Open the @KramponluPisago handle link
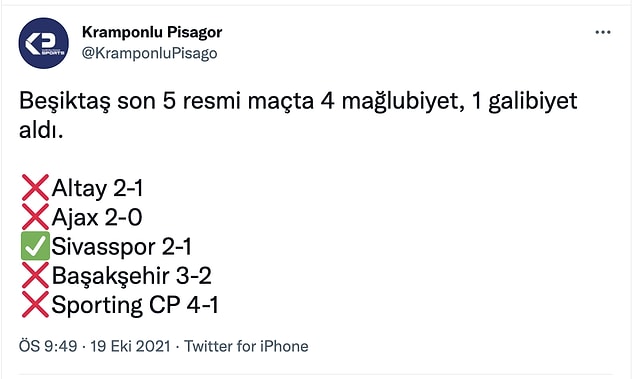635x379 pixels. pos(149,53)
